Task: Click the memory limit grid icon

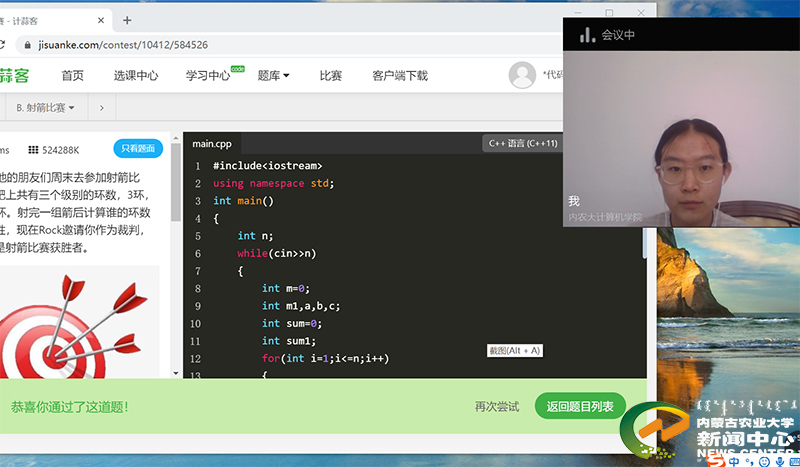Action: pyautogui.click(x=33, y=150)
